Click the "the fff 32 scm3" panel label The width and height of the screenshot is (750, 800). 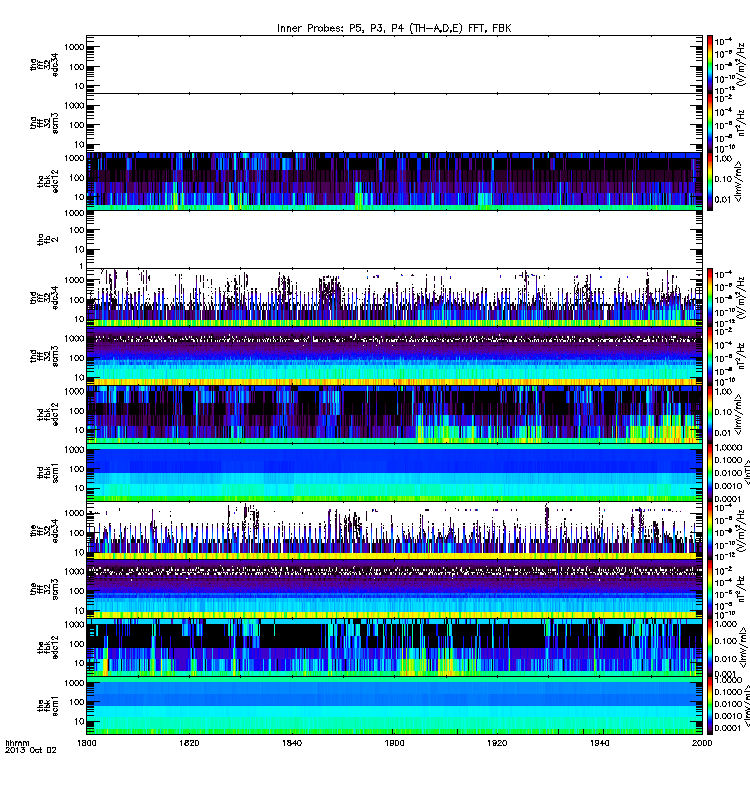[x=44, y=589]
